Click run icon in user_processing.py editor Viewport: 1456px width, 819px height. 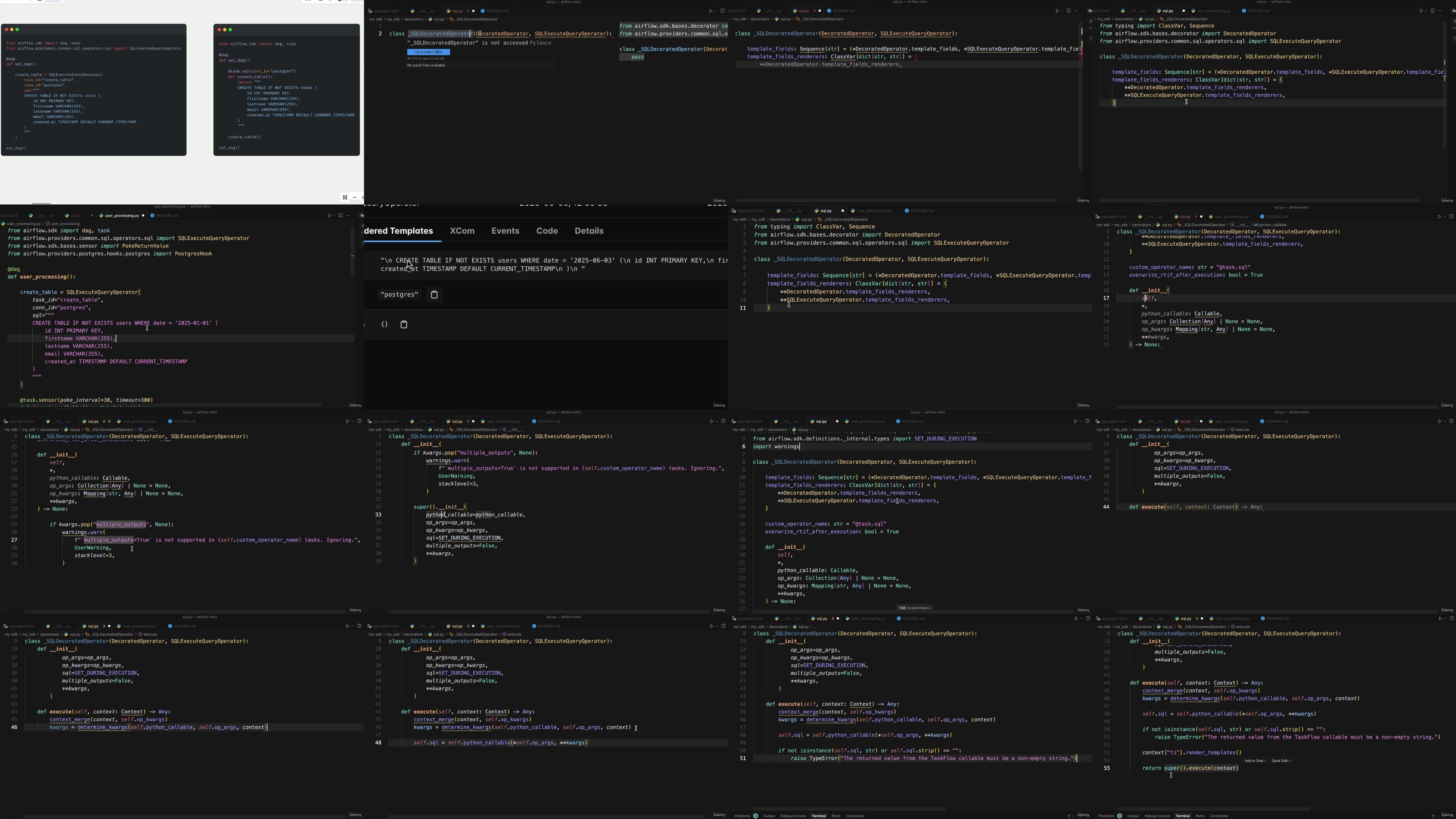pyautogui.click(x=329, y=215)
